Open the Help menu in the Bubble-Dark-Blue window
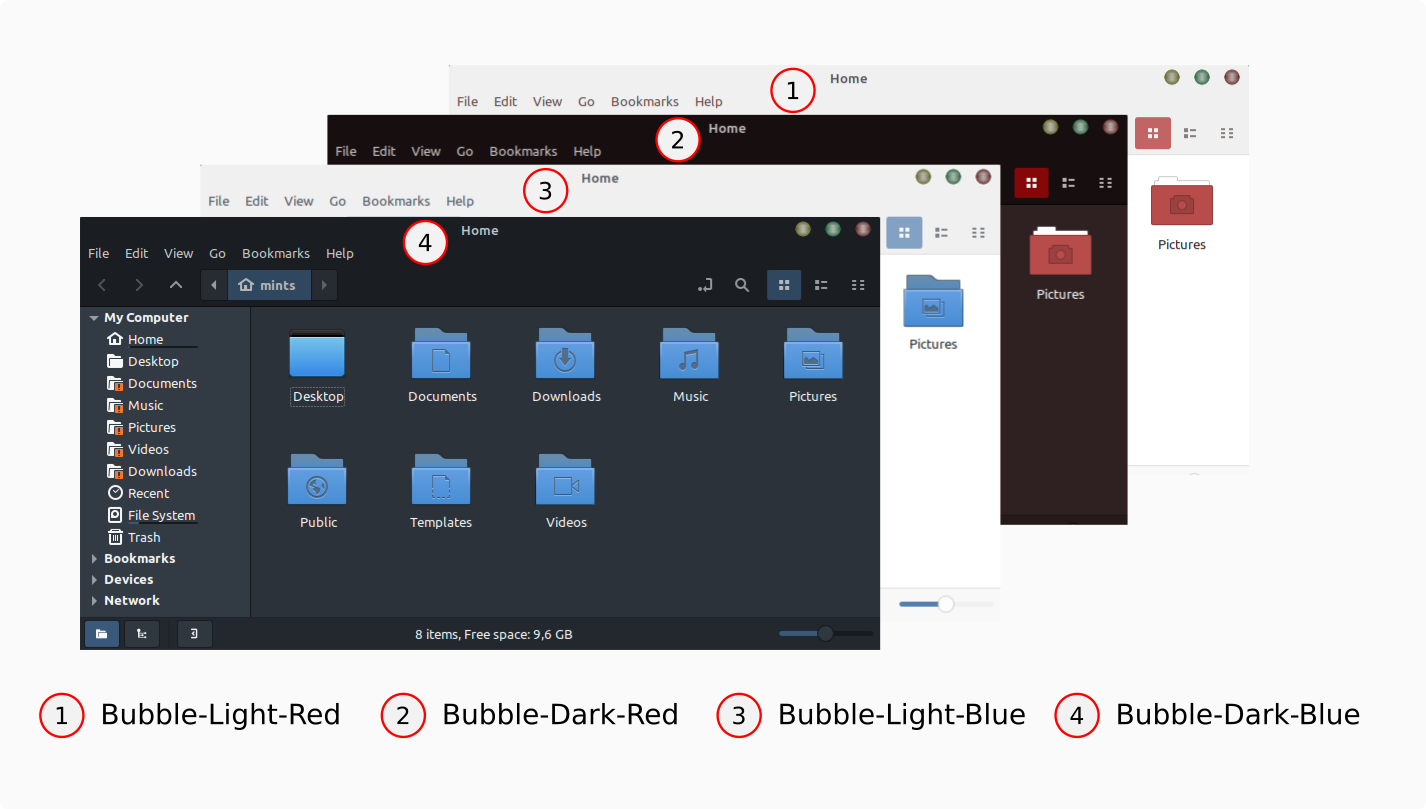The image size is (1426, 809). [340, 253]
